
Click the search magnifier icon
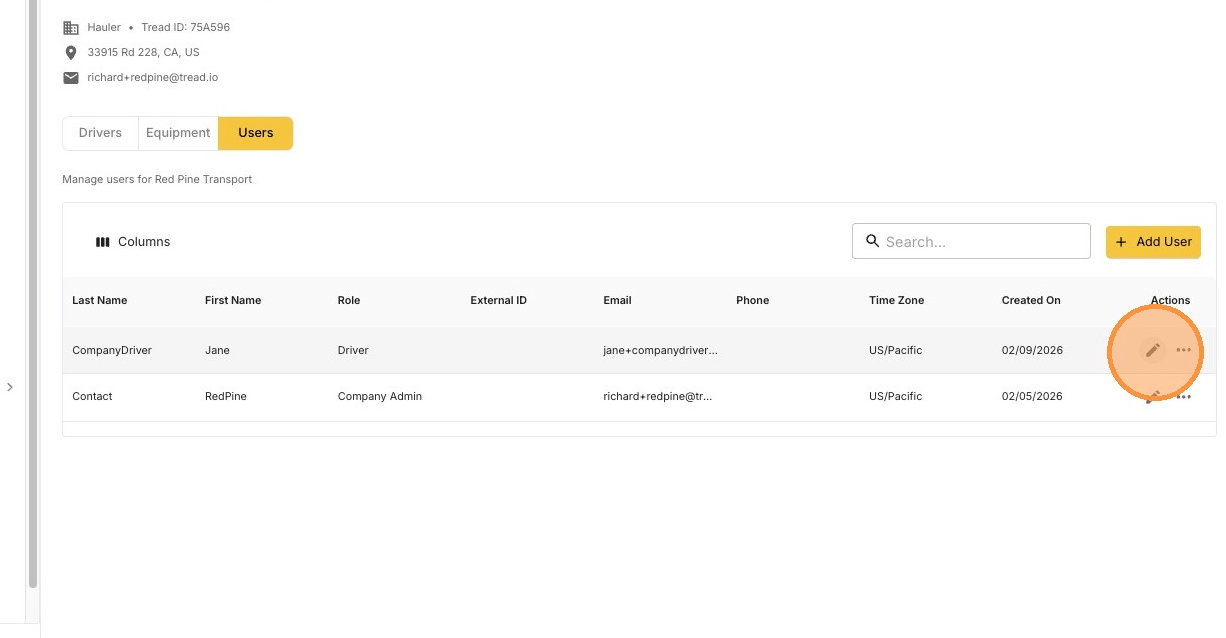[x=872, y=241]
